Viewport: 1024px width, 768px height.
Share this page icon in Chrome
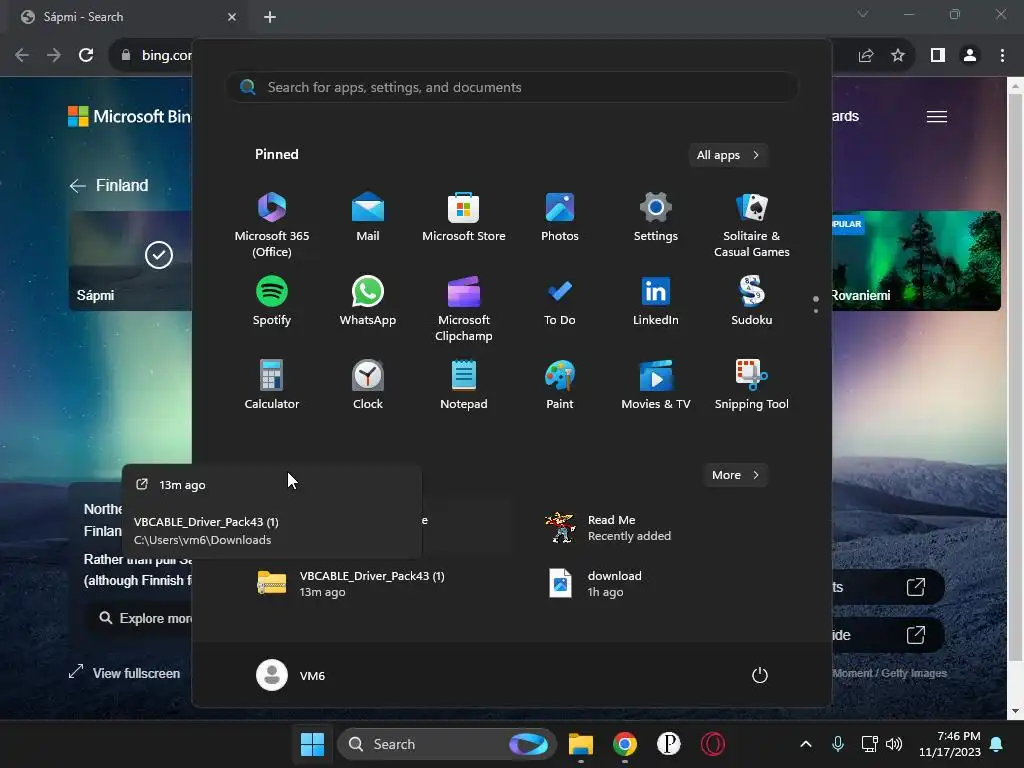pos(866,56)
